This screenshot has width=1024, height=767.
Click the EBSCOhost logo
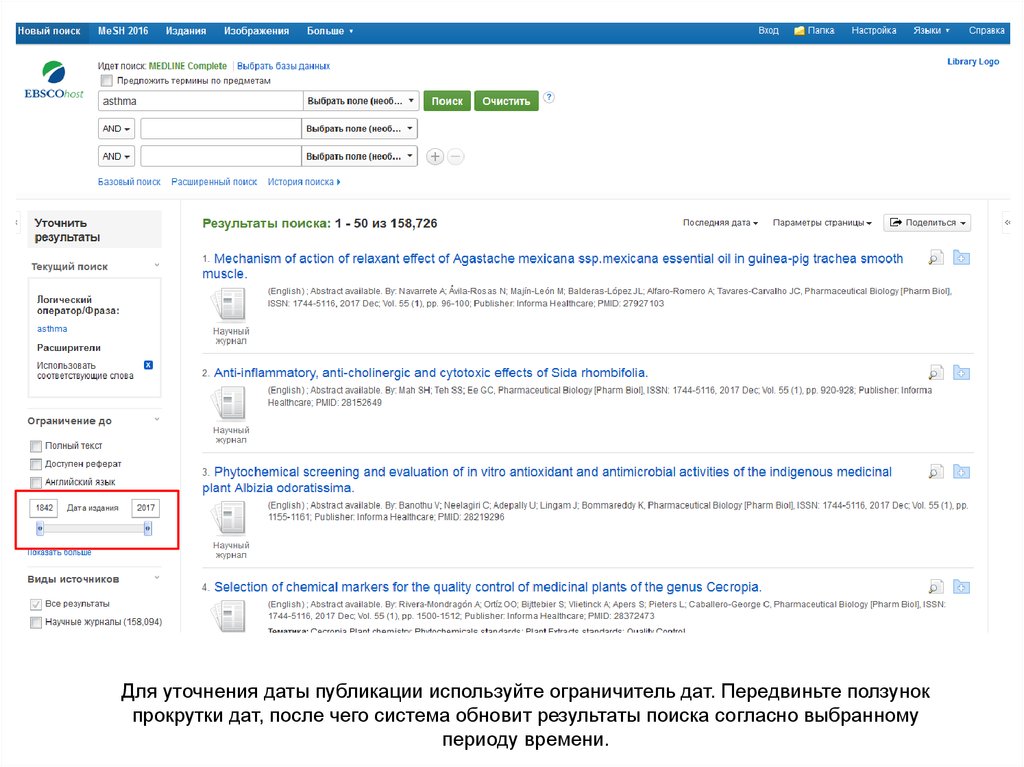click(54, 80)
